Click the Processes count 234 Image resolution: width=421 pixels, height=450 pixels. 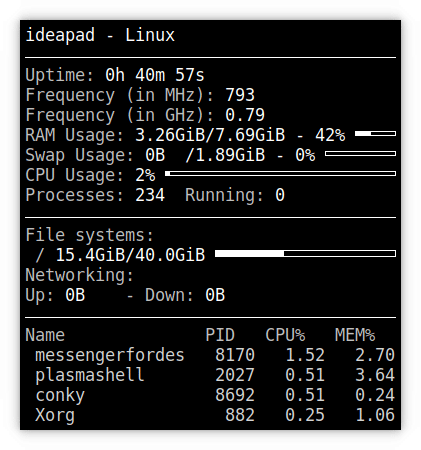pyautogui.click(x=150, y=195)
